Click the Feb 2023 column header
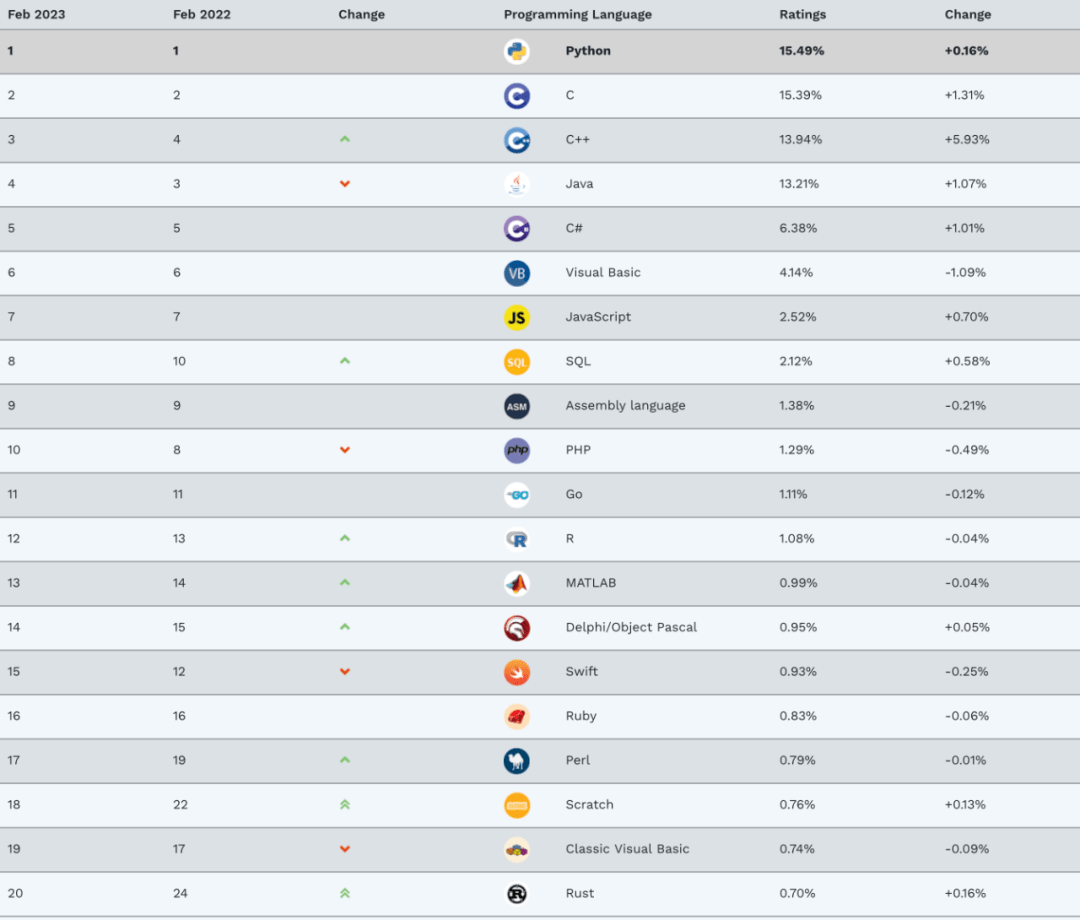1080x920 pixels. click(37, 14)
